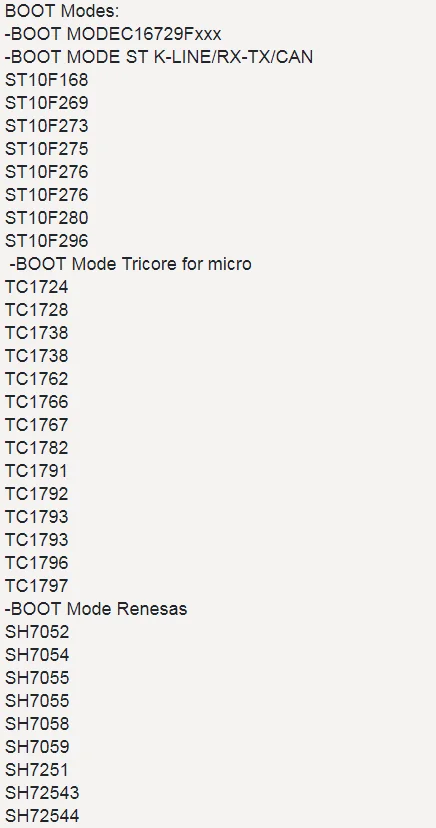The image size is (436, 828).
Task: Select the SH7052 entry
Action: tap(37, 632)
